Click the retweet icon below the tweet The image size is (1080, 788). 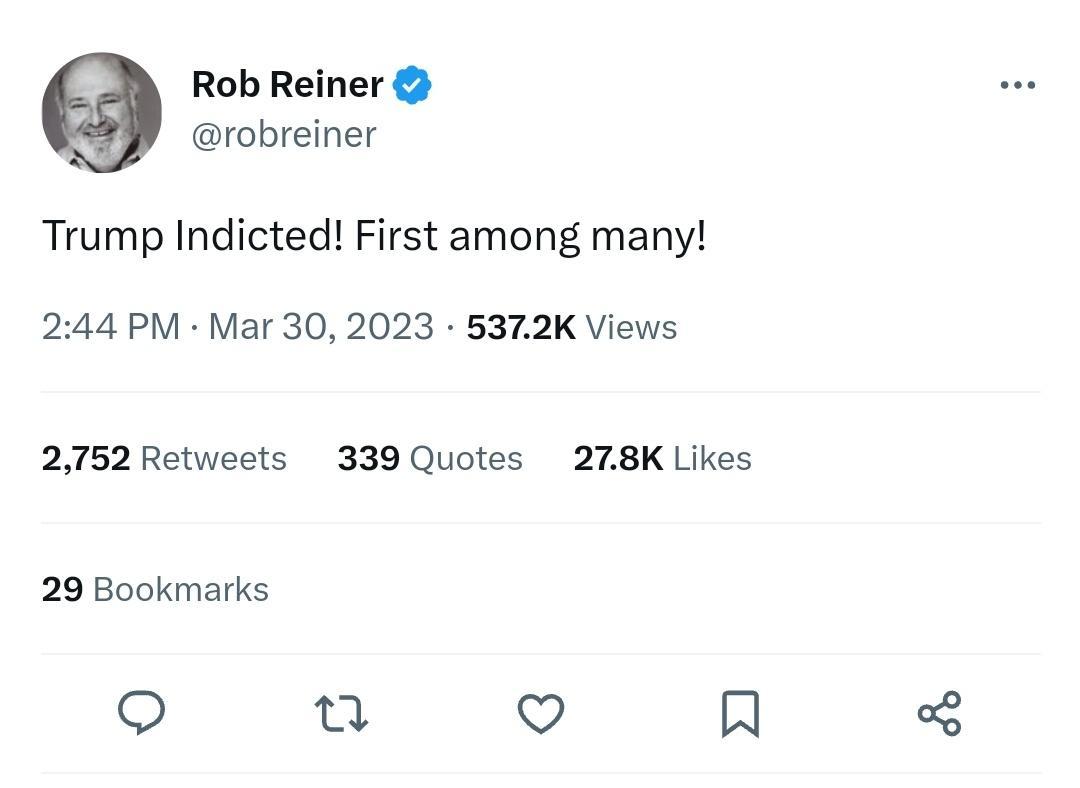(x=341, y=712)
